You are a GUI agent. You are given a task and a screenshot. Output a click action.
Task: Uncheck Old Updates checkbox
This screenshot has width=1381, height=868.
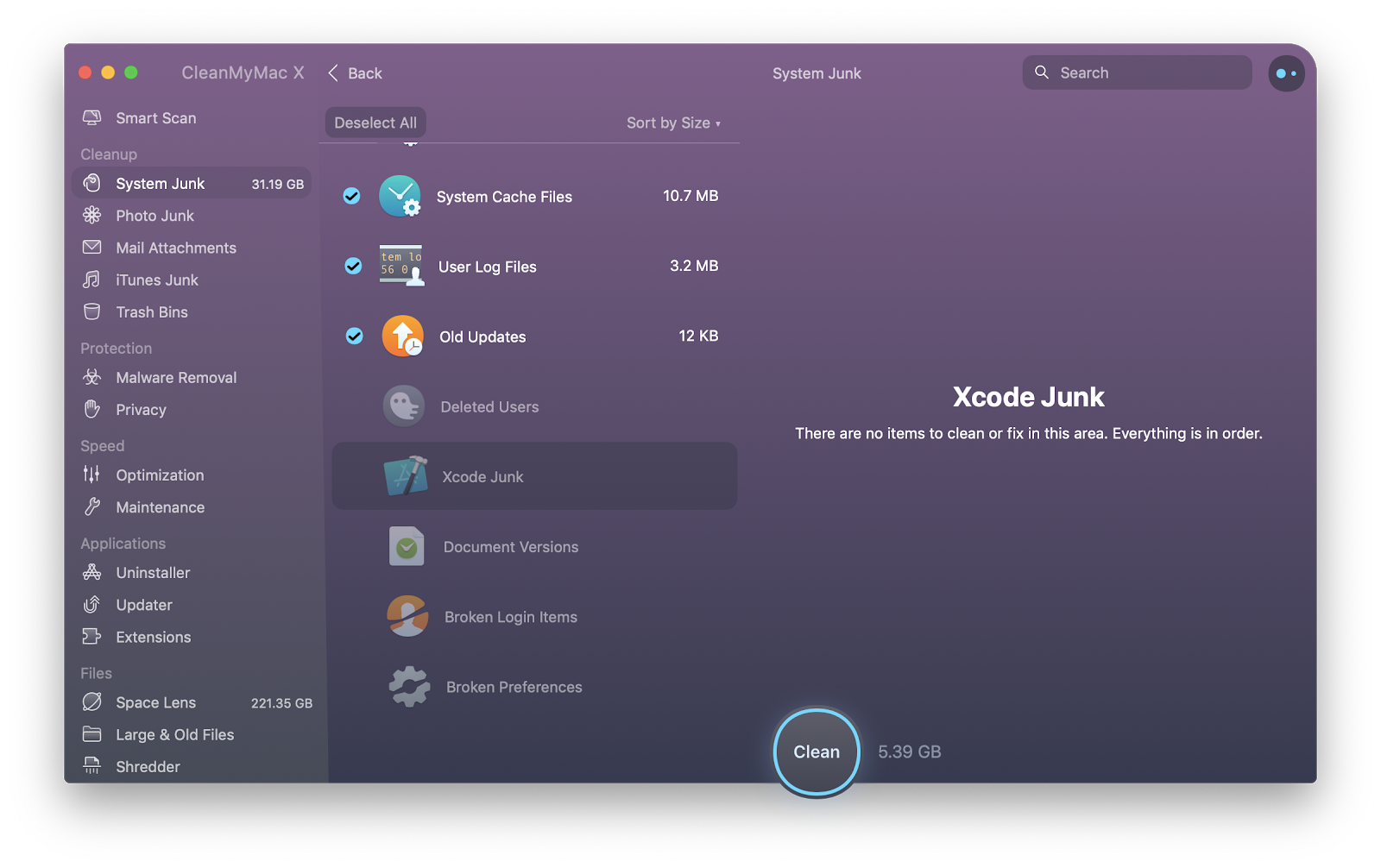click(x=354, y=336)
